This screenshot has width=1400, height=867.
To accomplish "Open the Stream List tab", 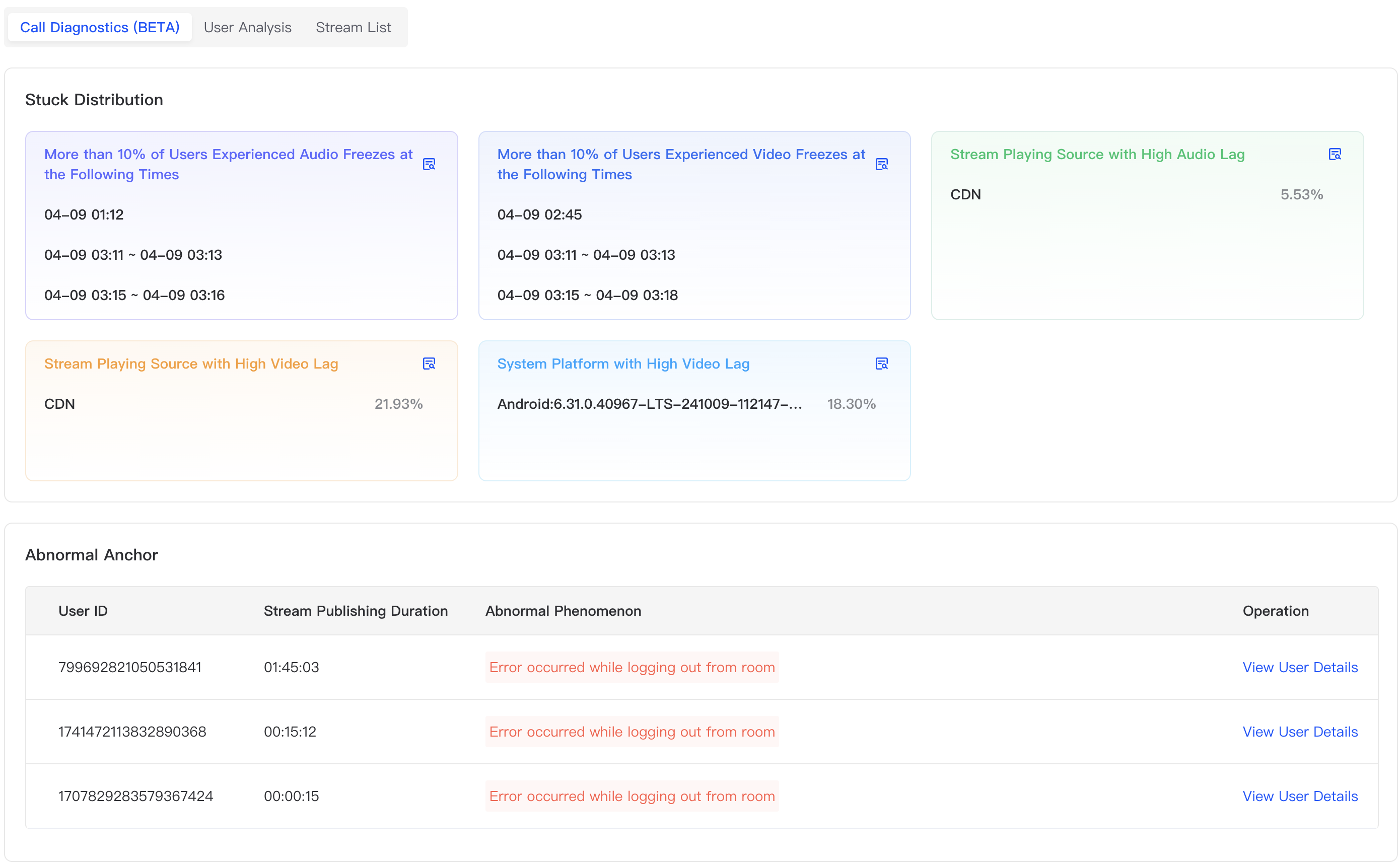I will tap(353, 28).
